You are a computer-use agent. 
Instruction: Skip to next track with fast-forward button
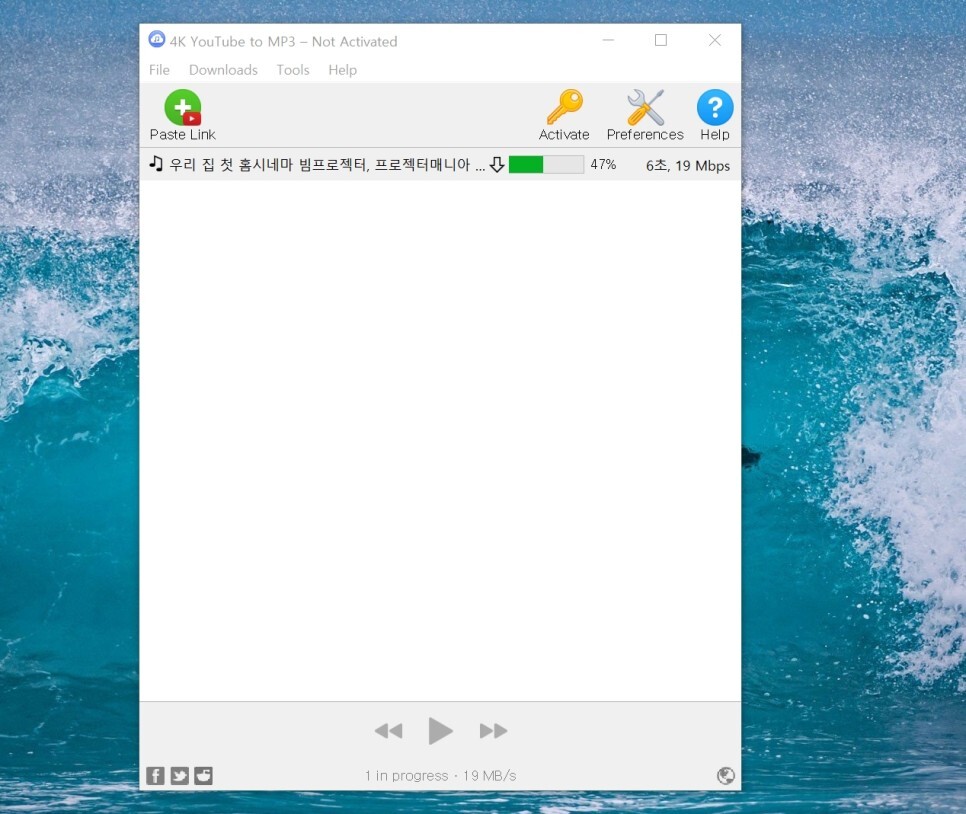click(493, 731)
